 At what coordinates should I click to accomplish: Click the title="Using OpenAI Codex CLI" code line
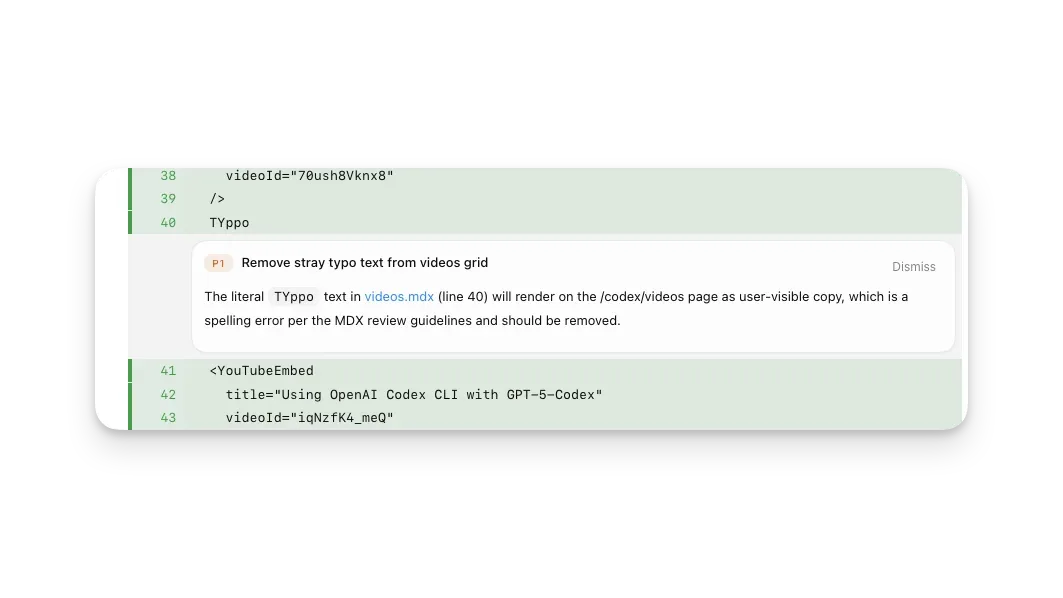414,395
